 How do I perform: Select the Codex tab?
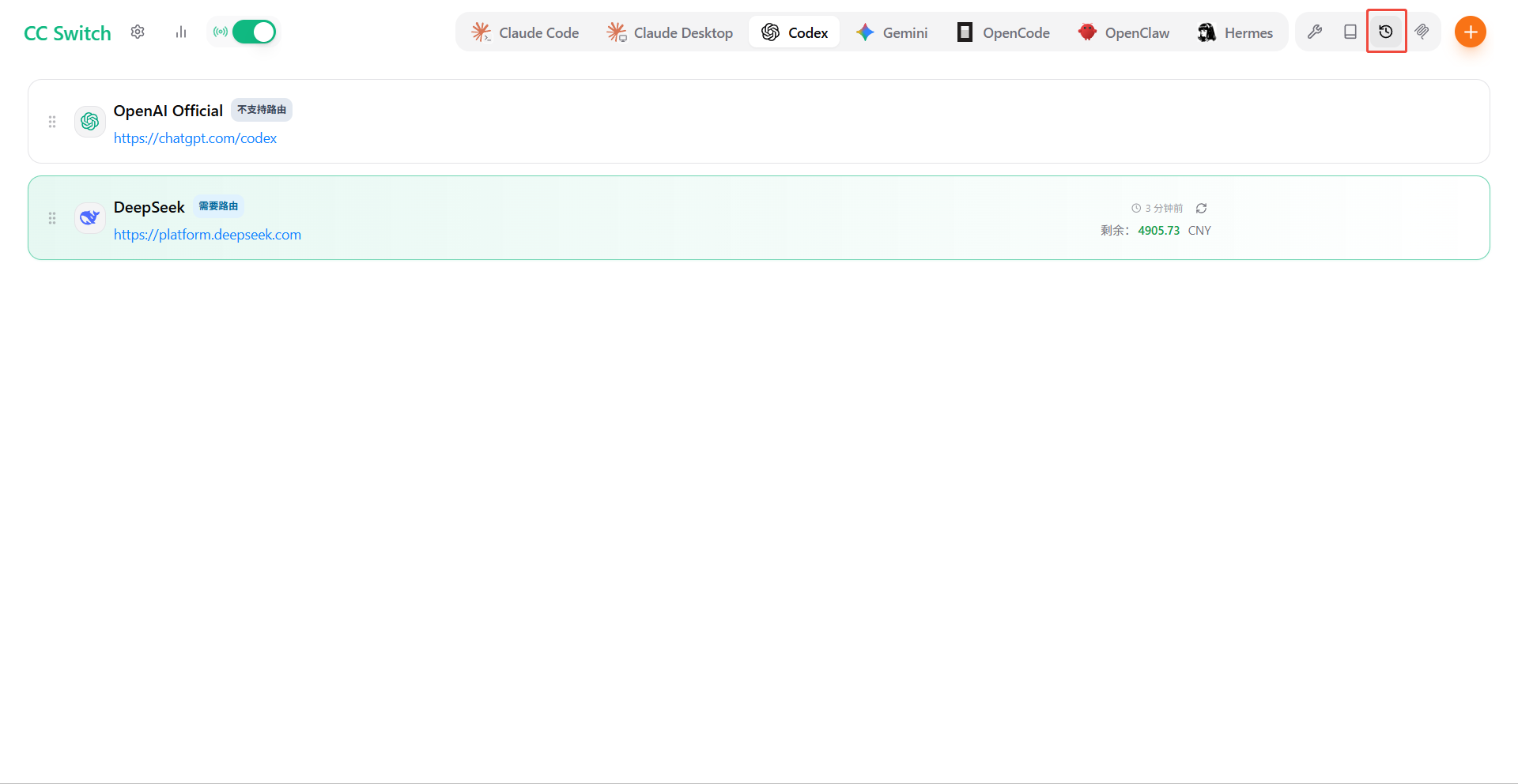coord(795,32)
